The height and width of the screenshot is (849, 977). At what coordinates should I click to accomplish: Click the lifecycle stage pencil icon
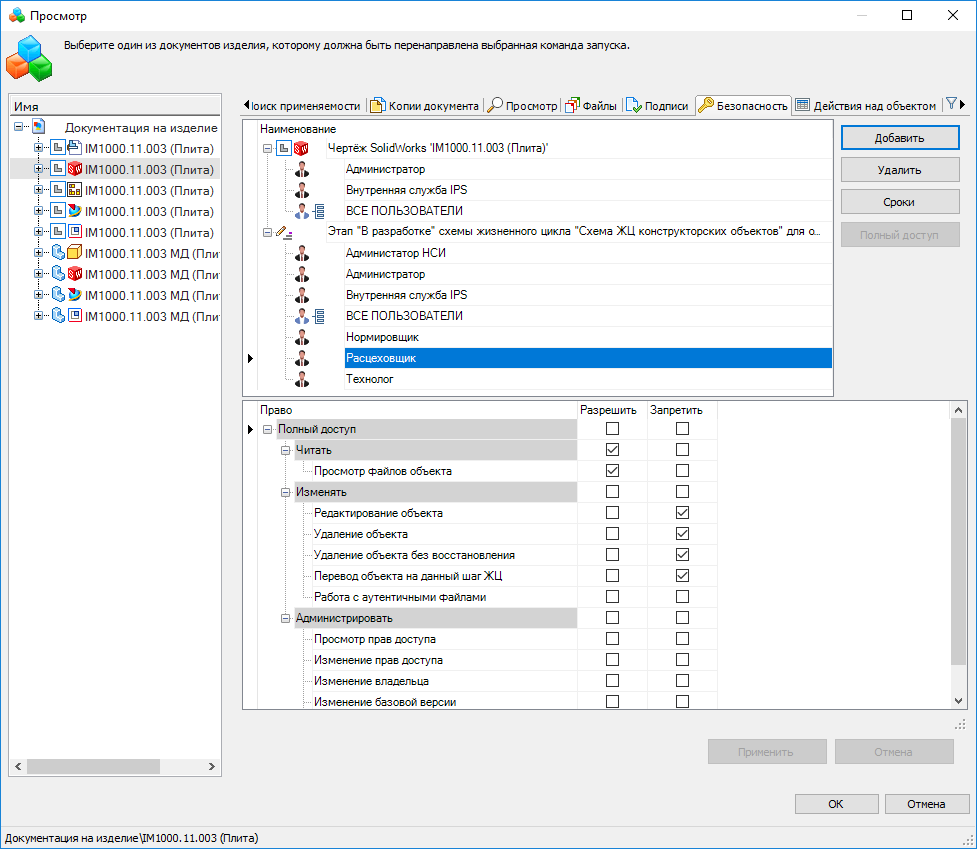285,232
